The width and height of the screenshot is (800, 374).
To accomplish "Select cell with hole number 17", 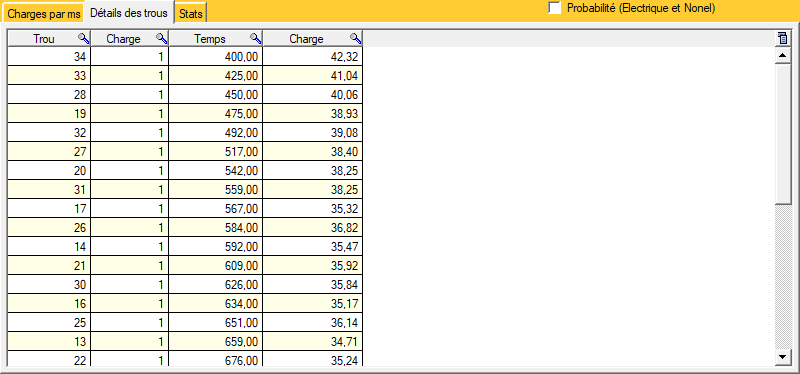I will [x=49, y=209].
